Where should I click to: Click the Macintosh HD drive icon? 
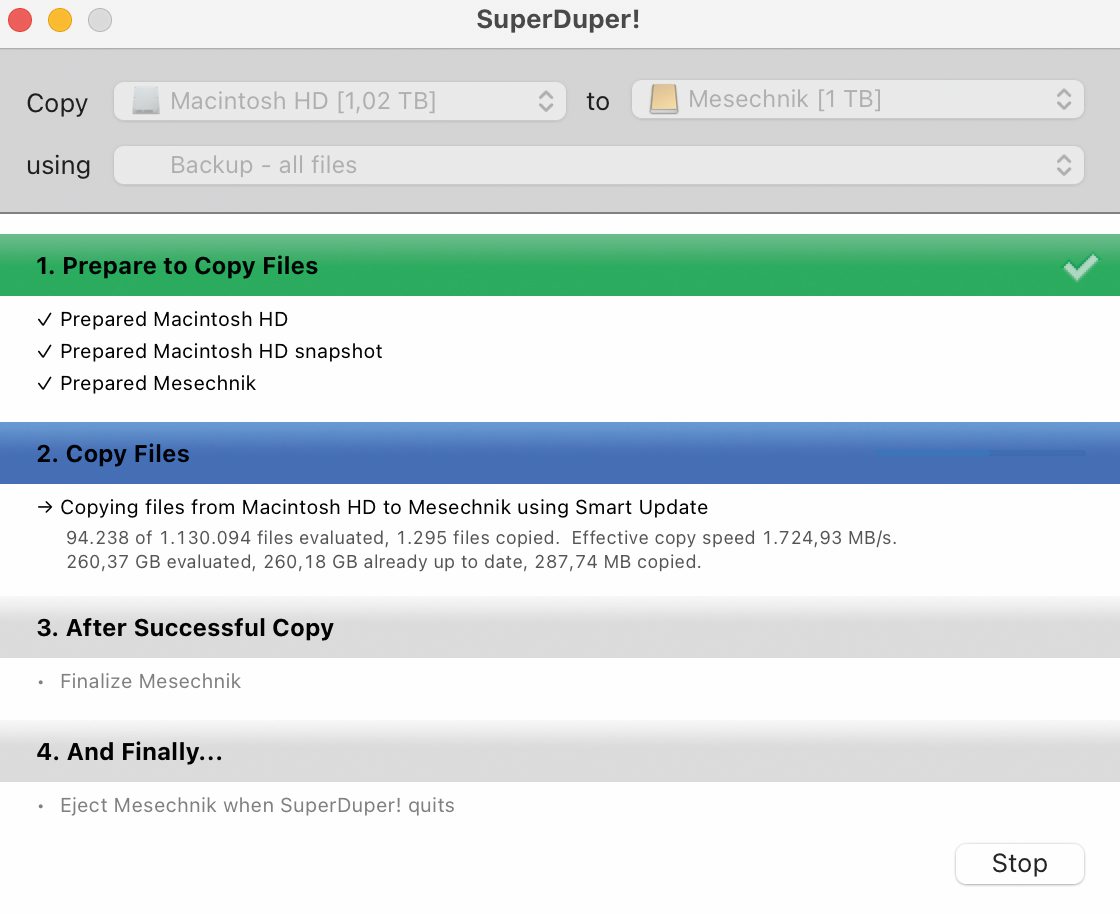(x=146, y=101)
